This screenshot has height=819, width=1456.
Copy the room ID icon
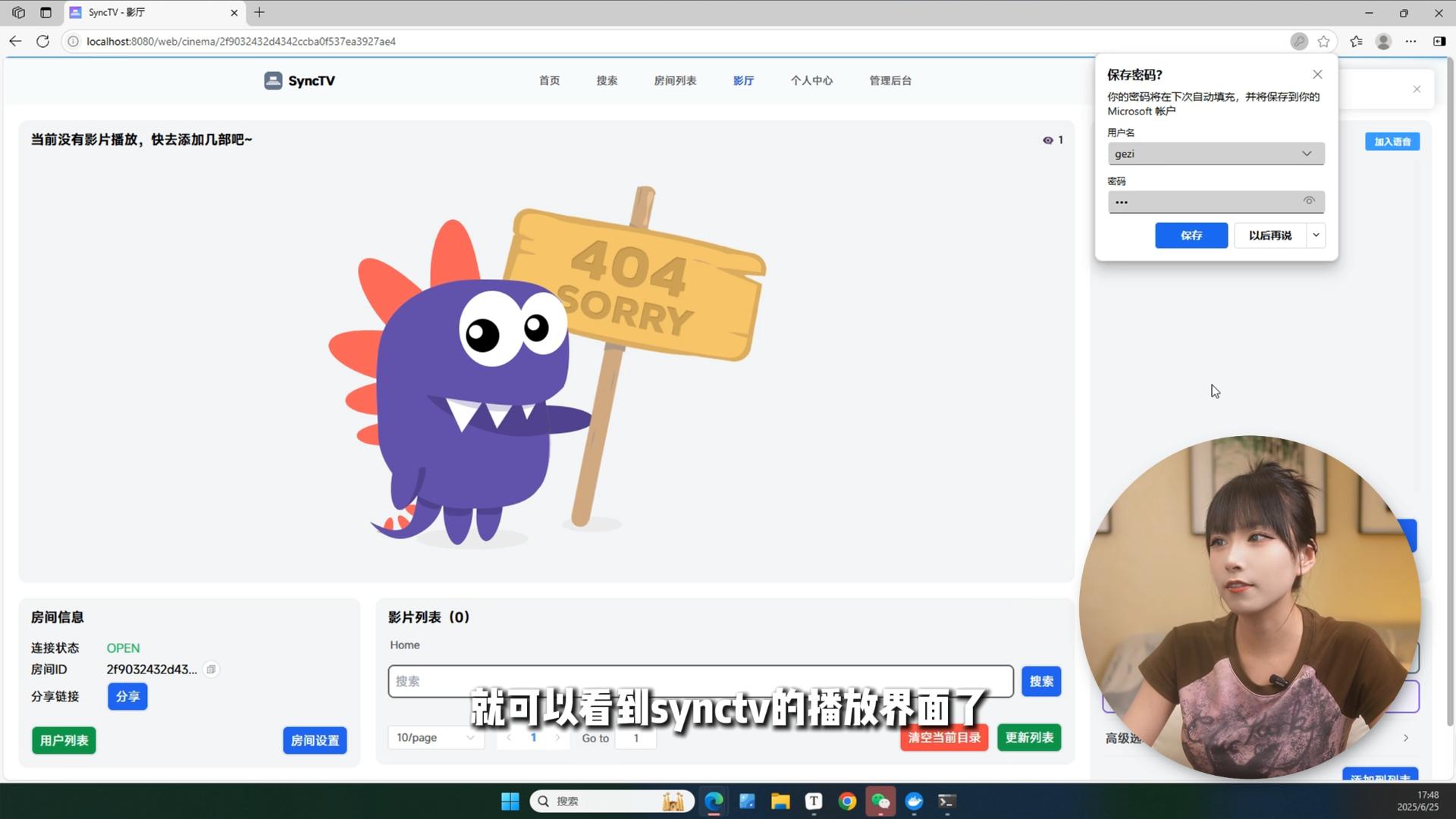212,670
